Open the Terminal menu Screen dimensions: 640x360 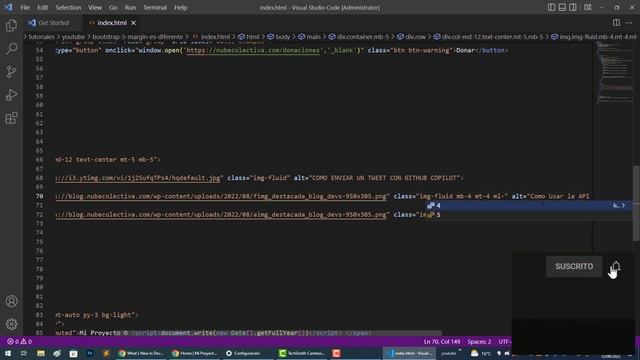[155, 7]
